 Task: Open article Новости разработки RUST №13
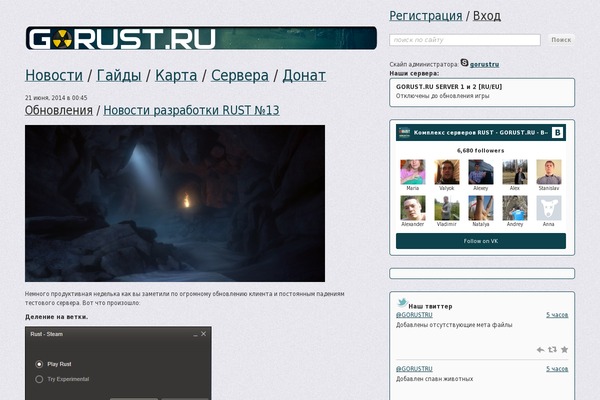(191, 110)
